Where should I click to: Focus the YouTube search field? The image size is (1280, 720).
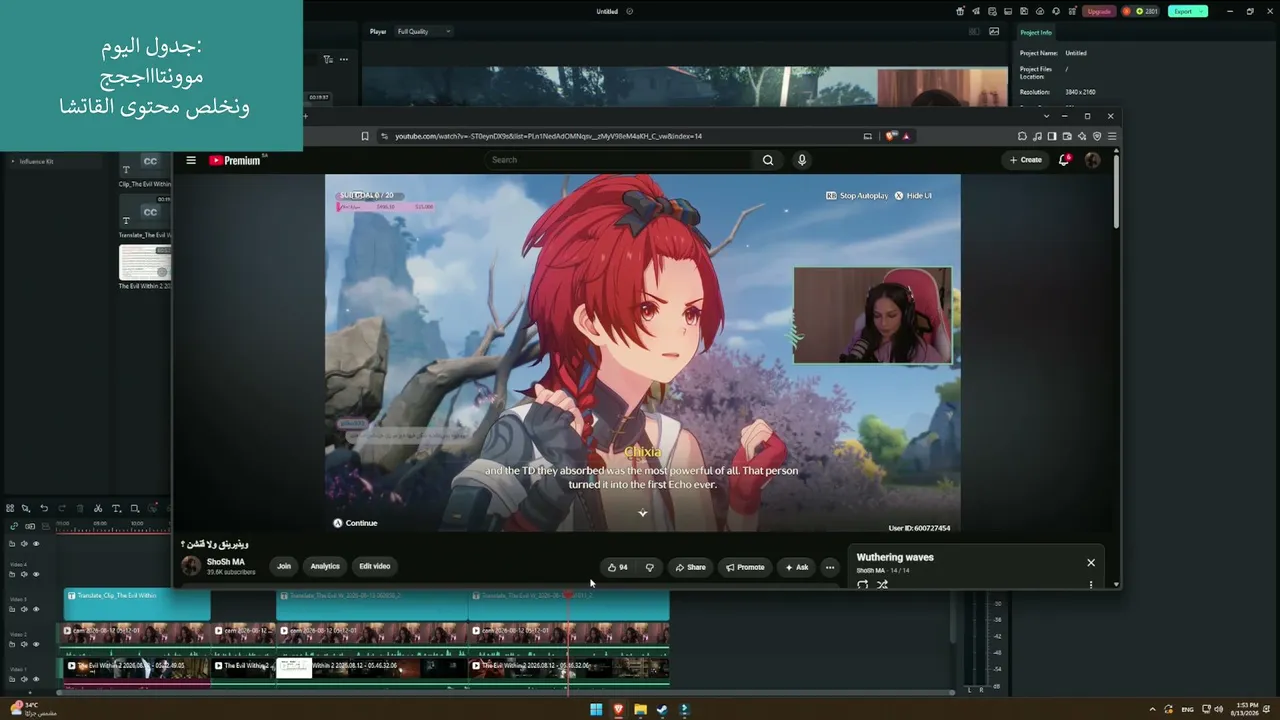618,160
